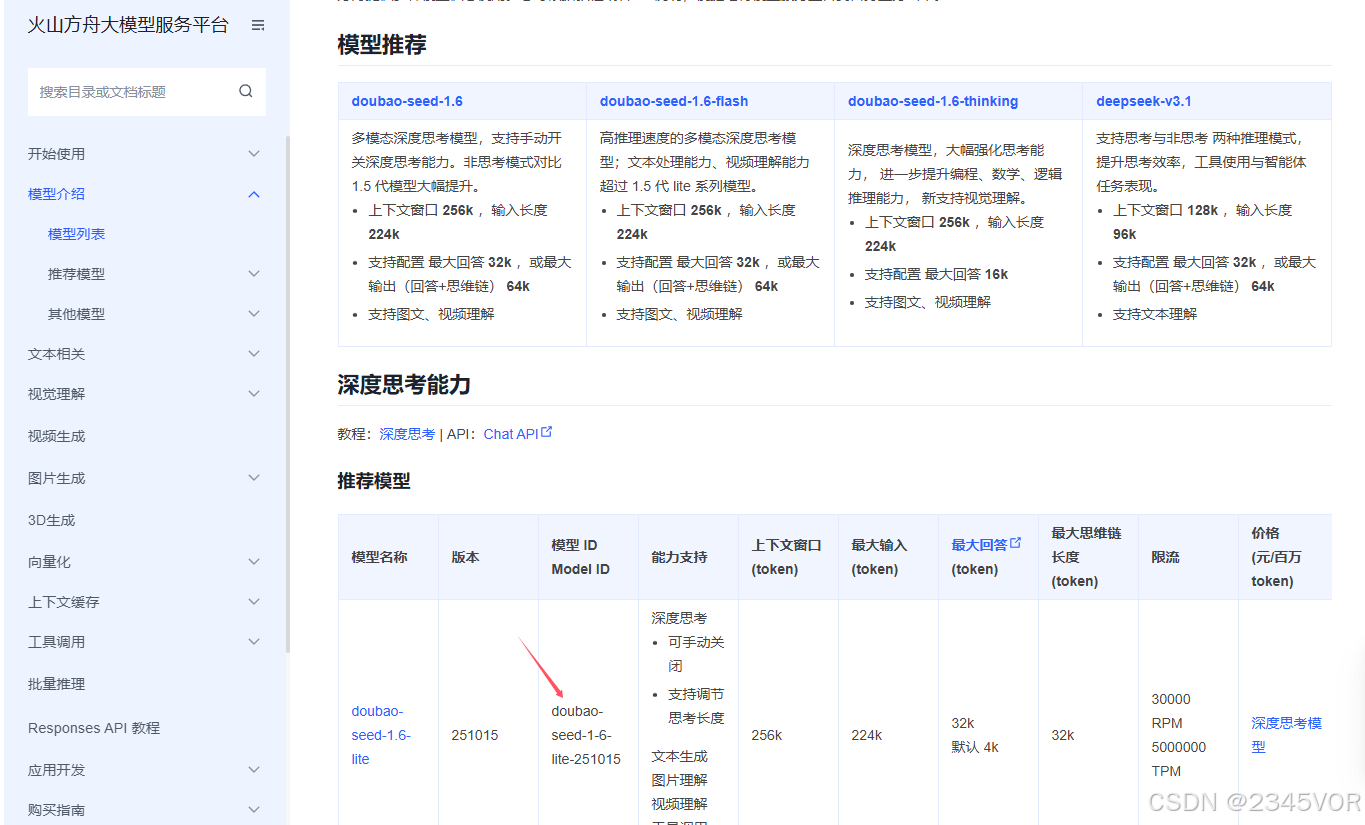The height and width of the screenshot is (825, 1365).
Task: Expand the 工具调用 section chevron
Action: click(254, 642)
